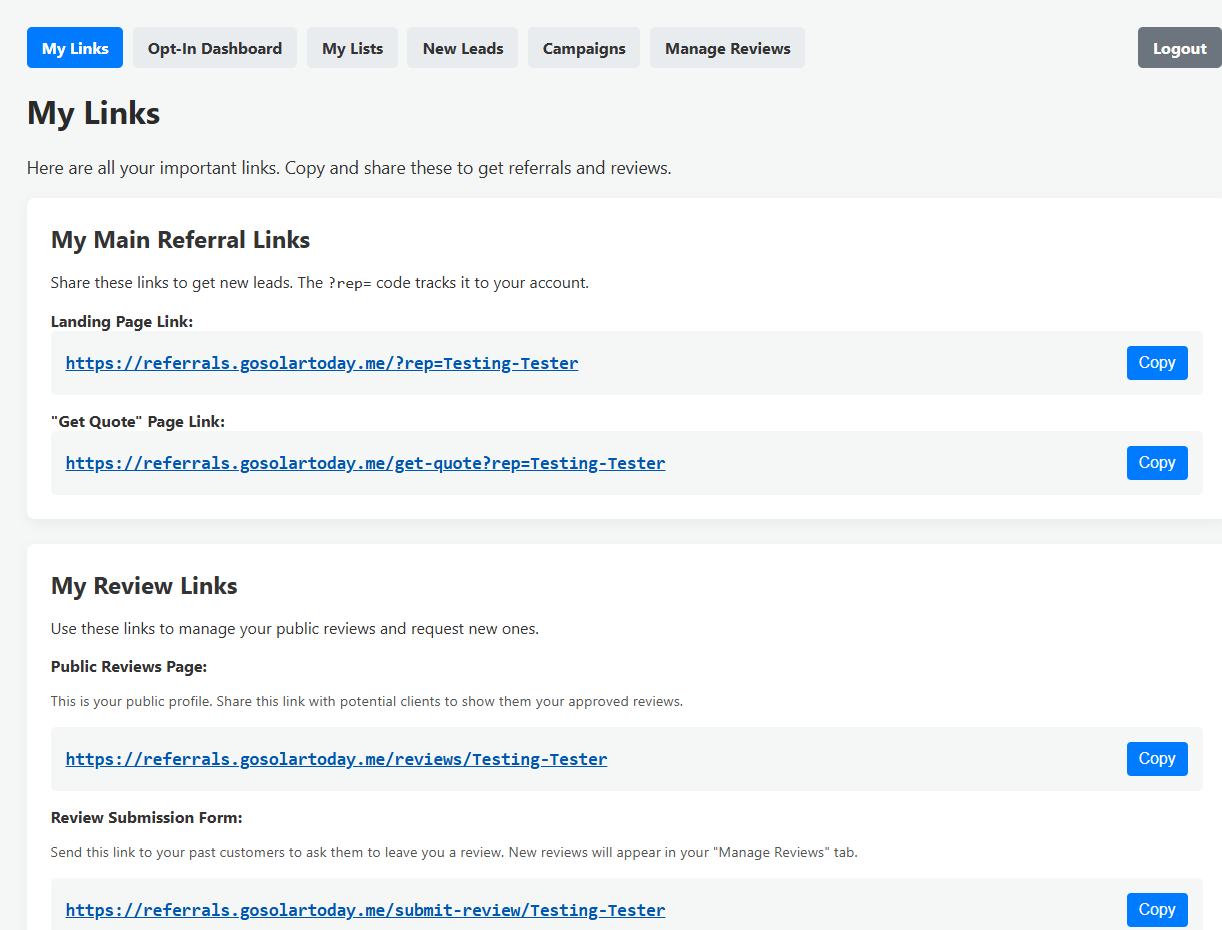Image resolution: width=1222 pixels, height=930 pixels.
Task: Switch to the Opt-In Dashboard tab
Action: [214, 47]
